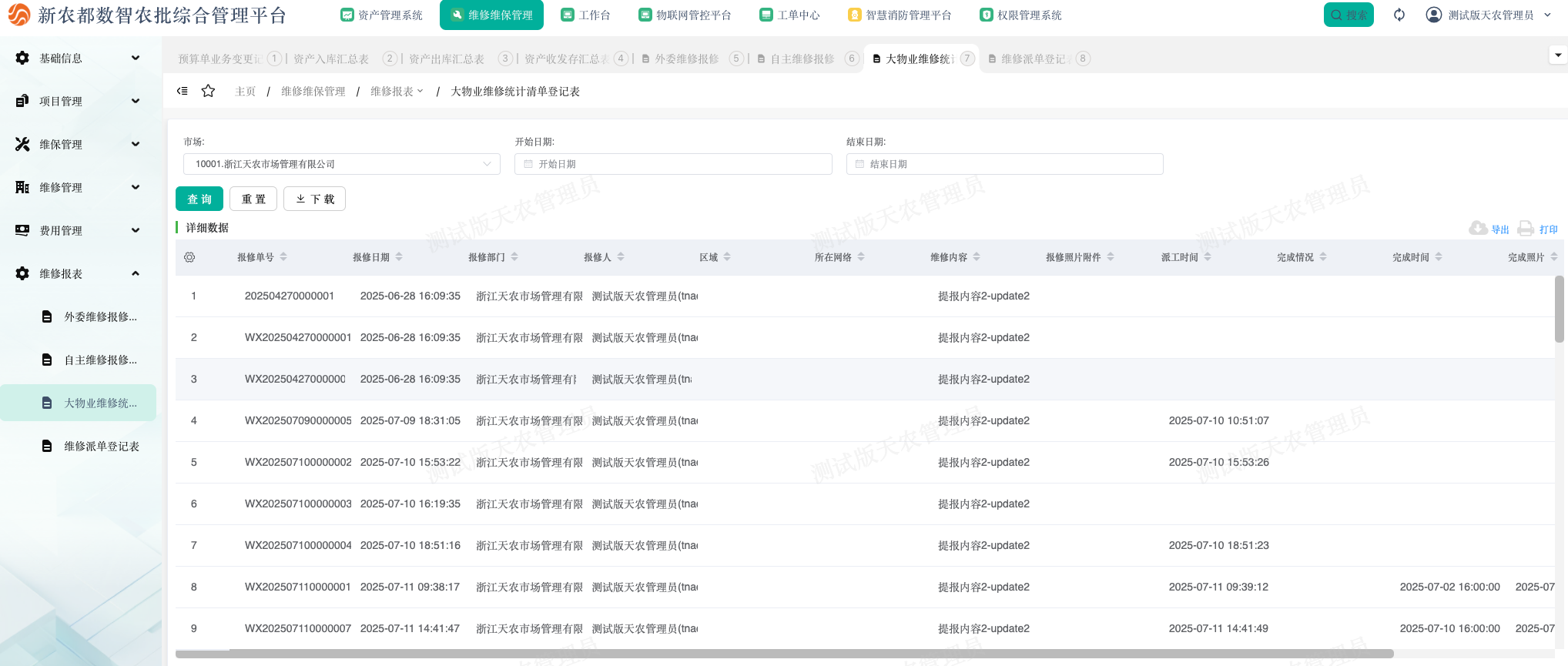
Task: Open 资产管理系统 in top navigation
Action: 382,15
